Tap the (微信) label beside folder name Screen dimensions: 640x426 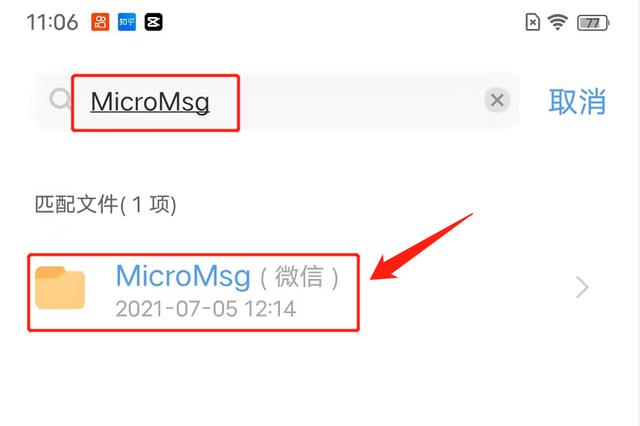(300, 277)
